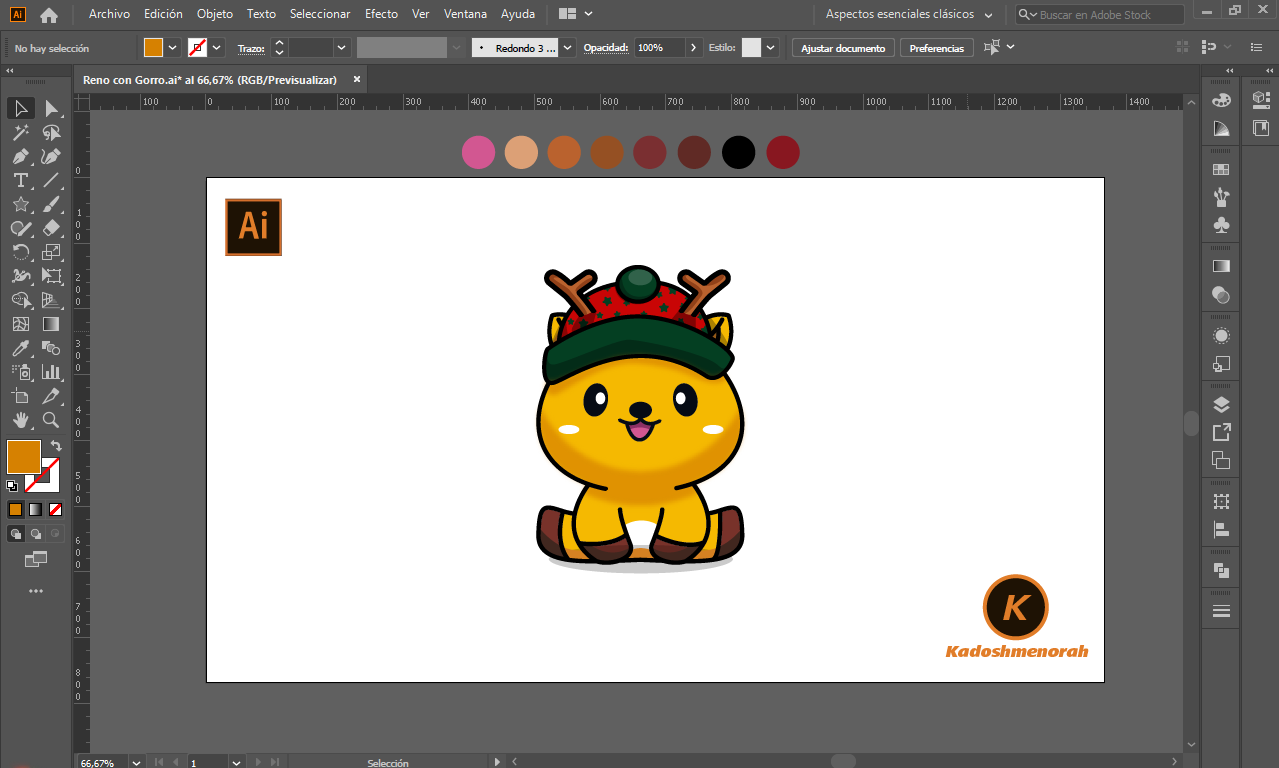Select the Hand tool
The width and height of the screenshot is (1279, 768).
point(21,420)
